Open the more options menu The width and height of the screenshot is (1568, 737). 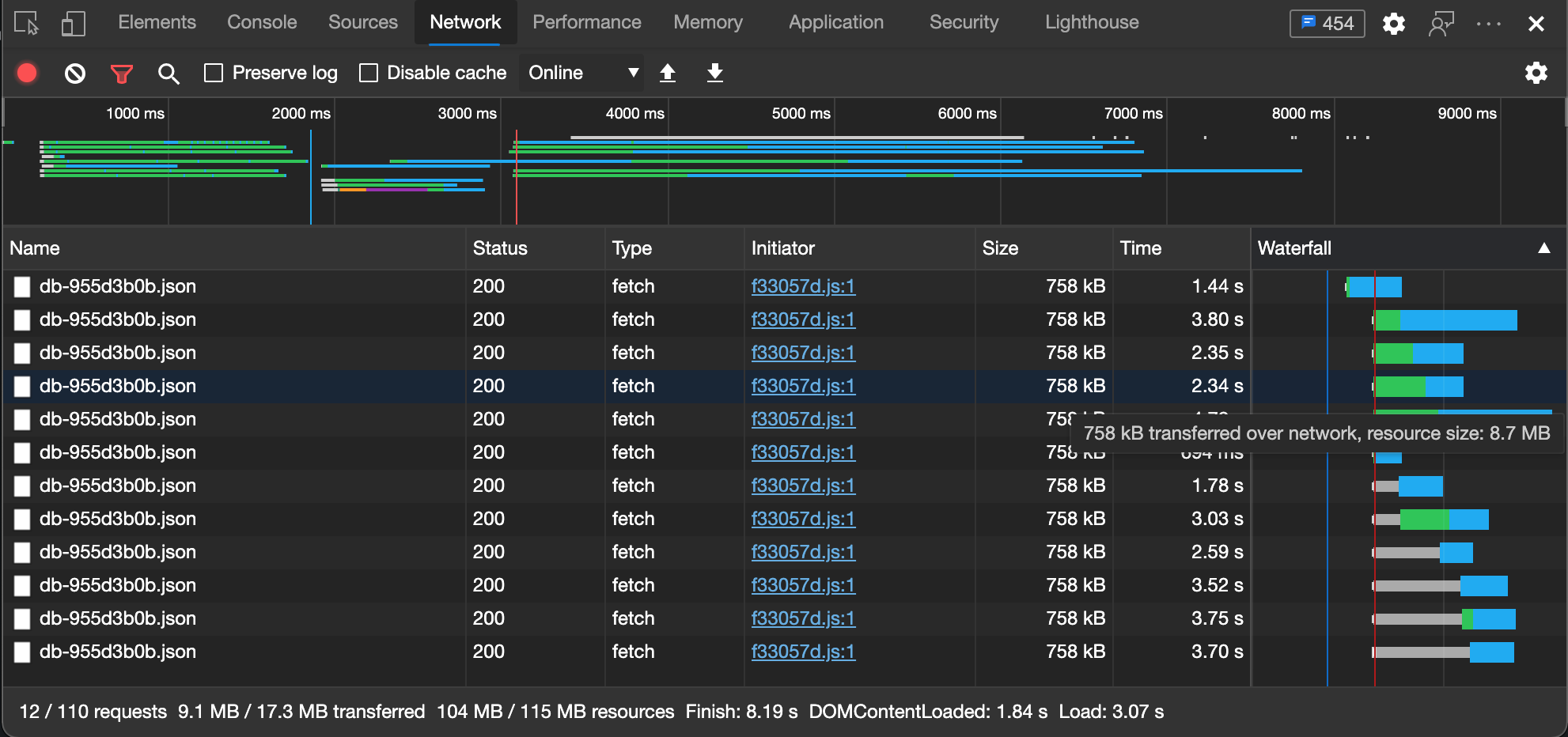coord(1489,23)
